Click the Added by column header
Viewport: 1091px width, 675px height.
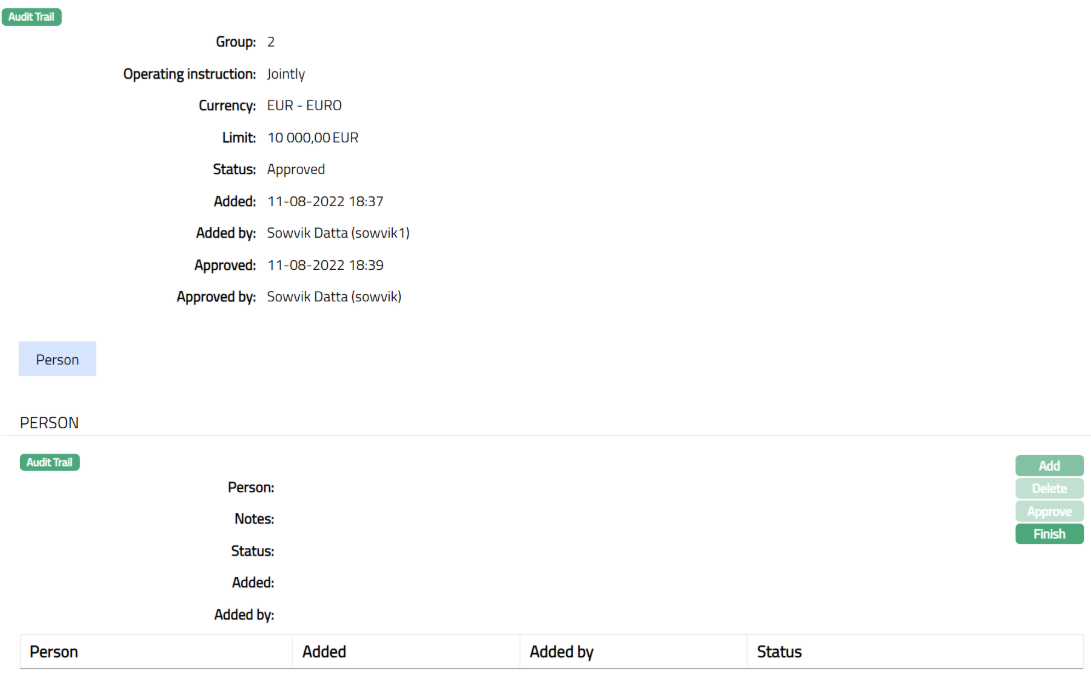click(561, 652)
